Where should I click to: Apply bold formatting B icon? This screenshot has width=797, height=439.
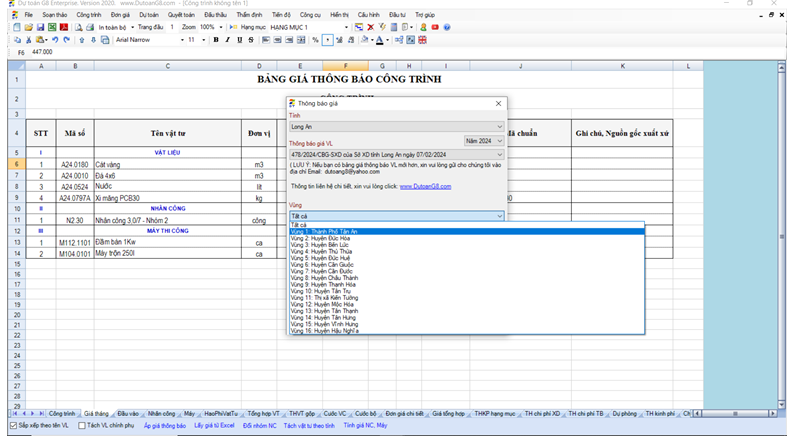pyautogui.click(x=216, y=40)
